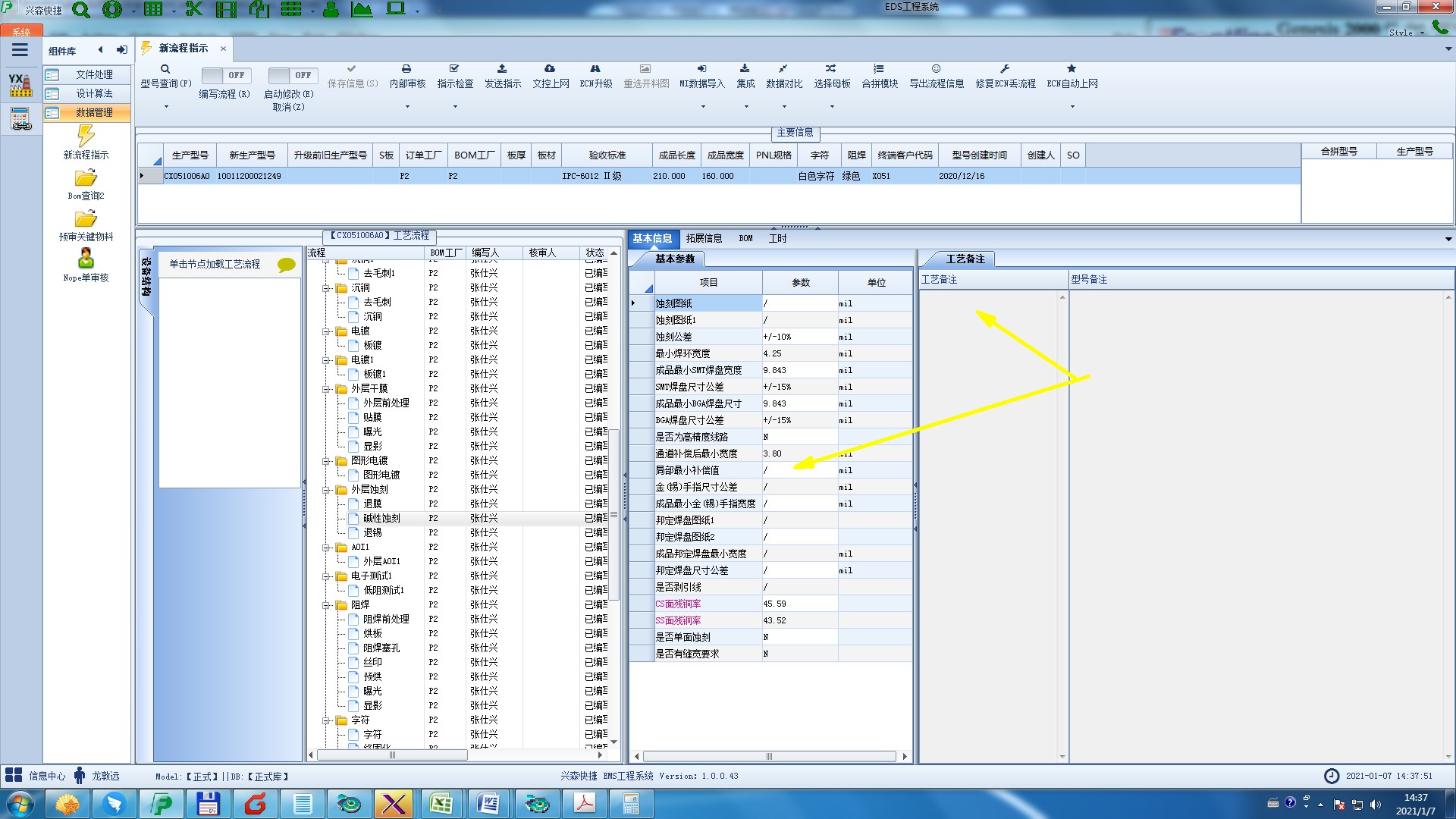The width and height of the screenshot is (1456, 819).
Task: Click 发送指示 upload icon
Action: pyautogui.click(x=502, y=69)
